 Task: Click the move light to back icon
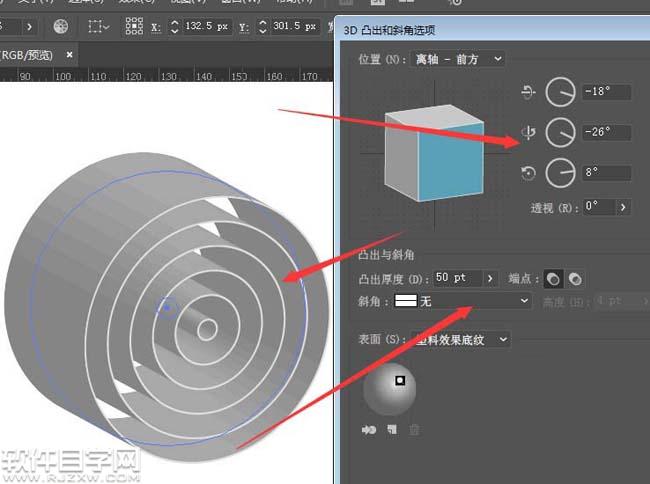(x=369, y=431)
